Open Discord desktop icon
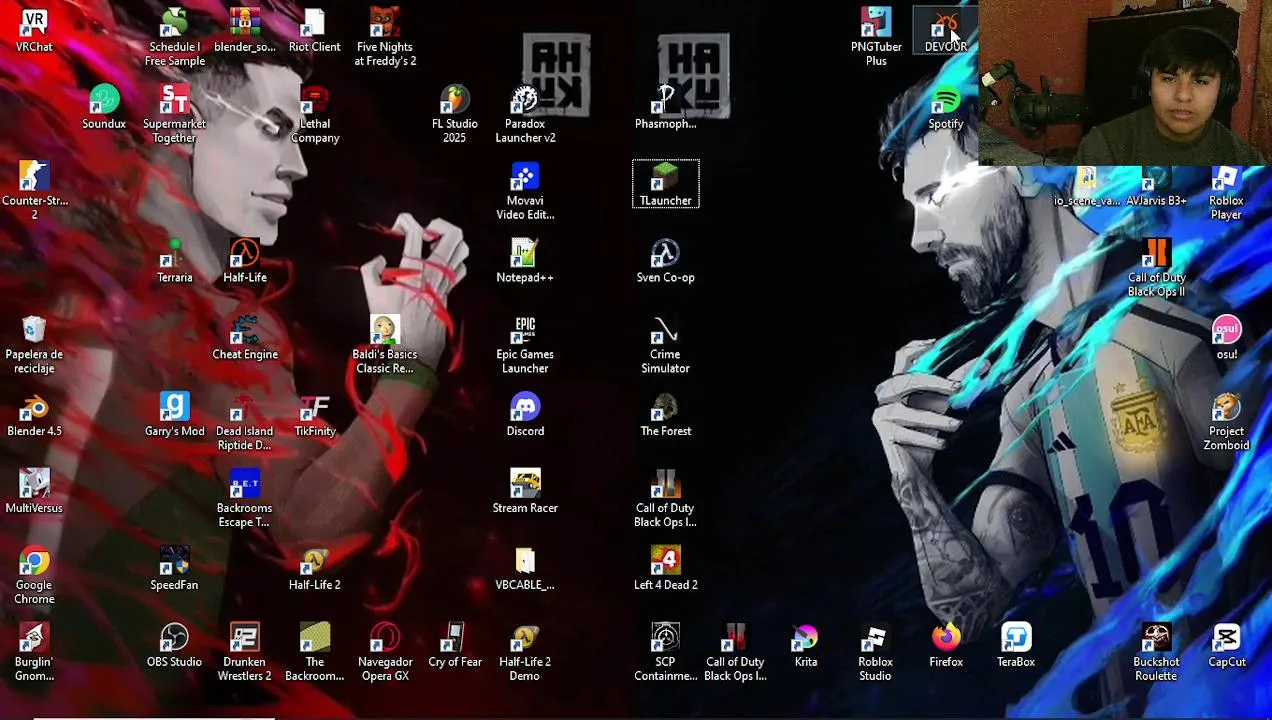Screen dimensions: 1272x720 525,415
